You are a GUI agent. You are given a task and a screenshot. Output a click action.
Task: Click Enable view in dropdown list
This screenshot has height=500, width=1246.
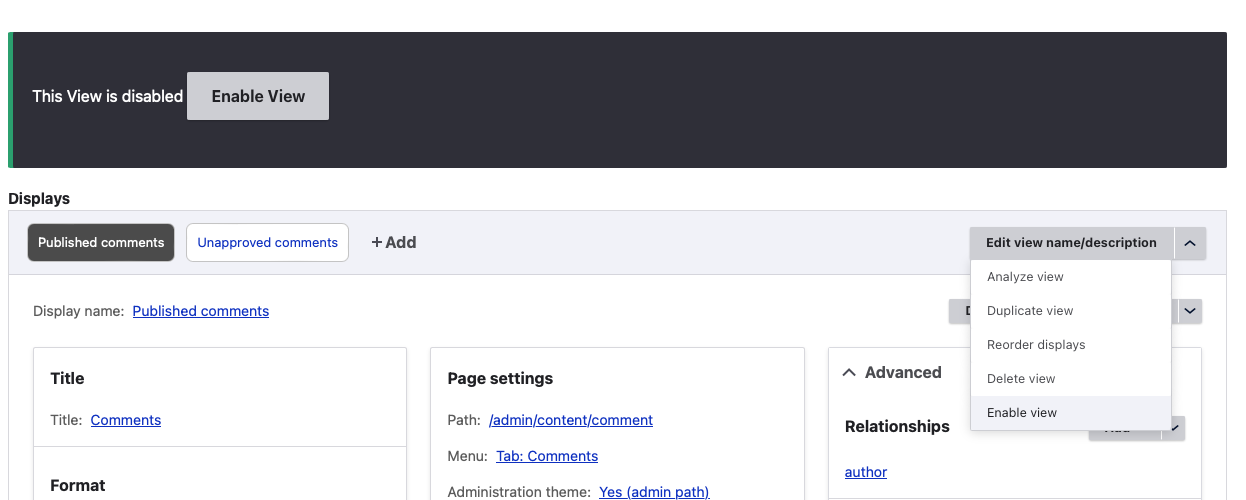[1022, 413]
